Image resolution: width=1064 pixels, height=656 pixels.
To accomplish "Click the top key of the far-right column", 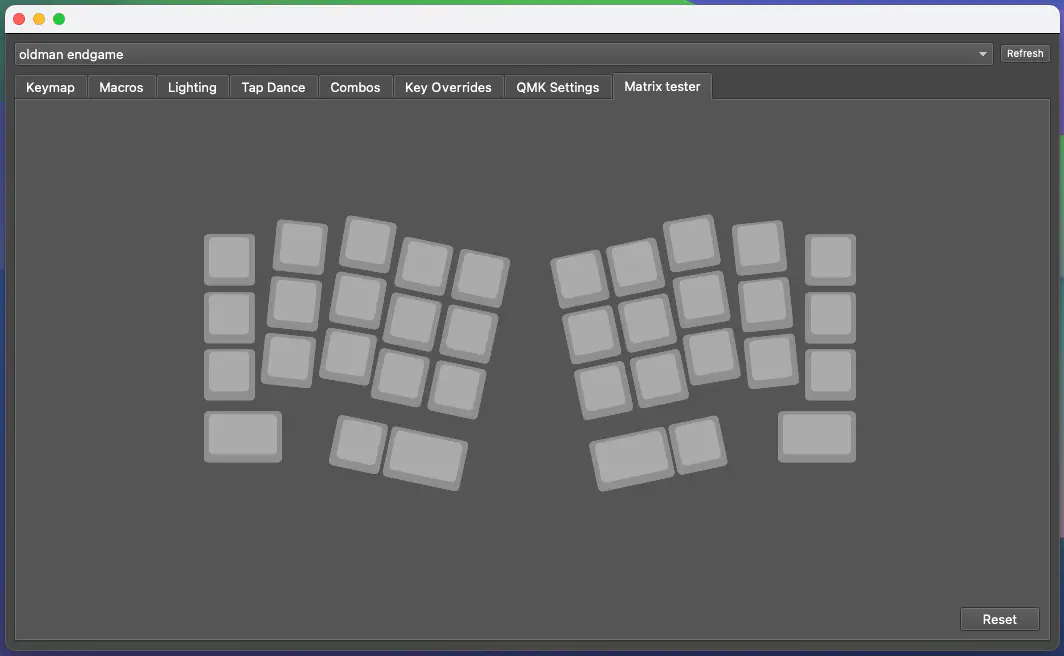I will pyautogui.click(x=830, y=259).
